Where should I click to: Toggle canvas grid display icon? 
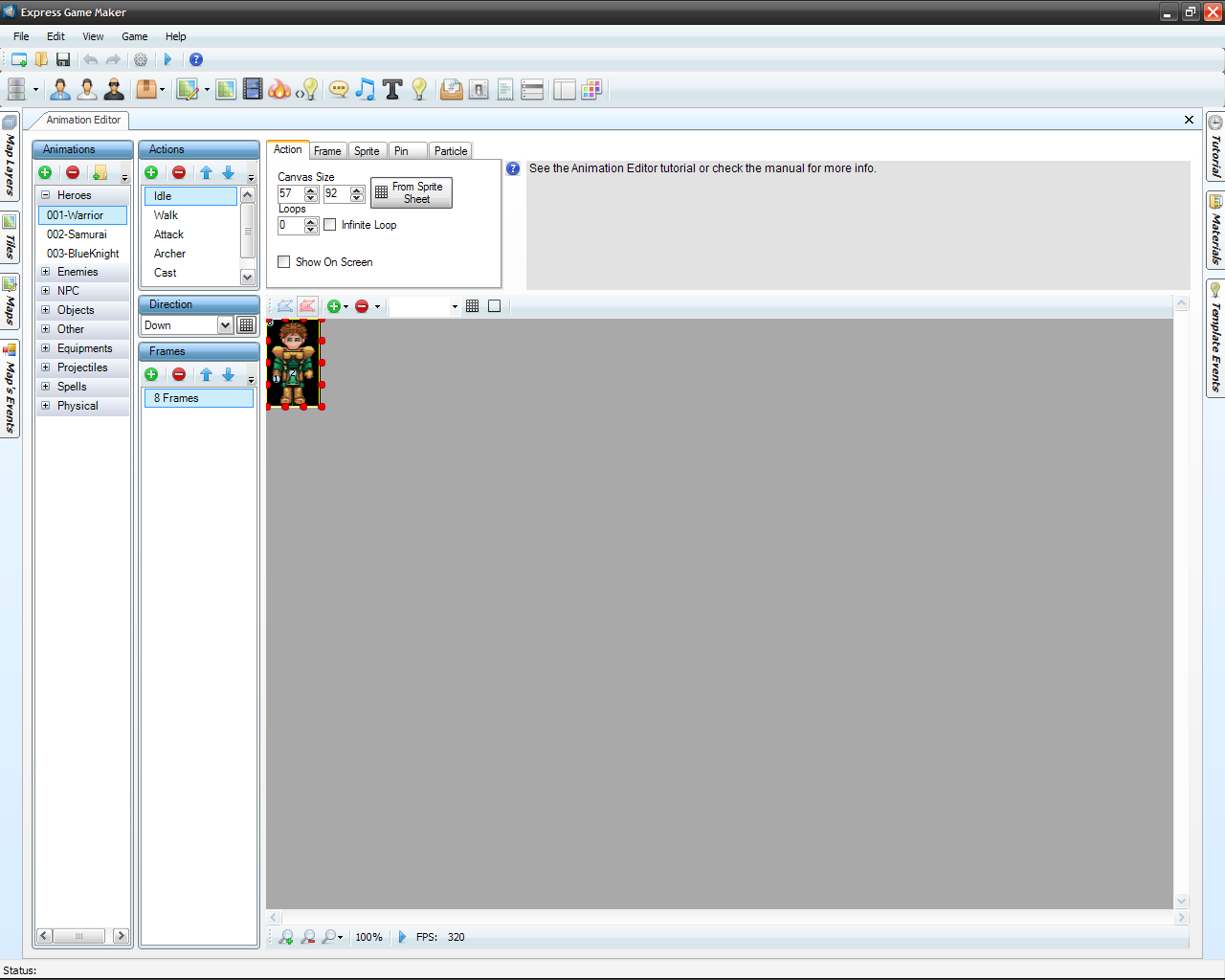472,306
